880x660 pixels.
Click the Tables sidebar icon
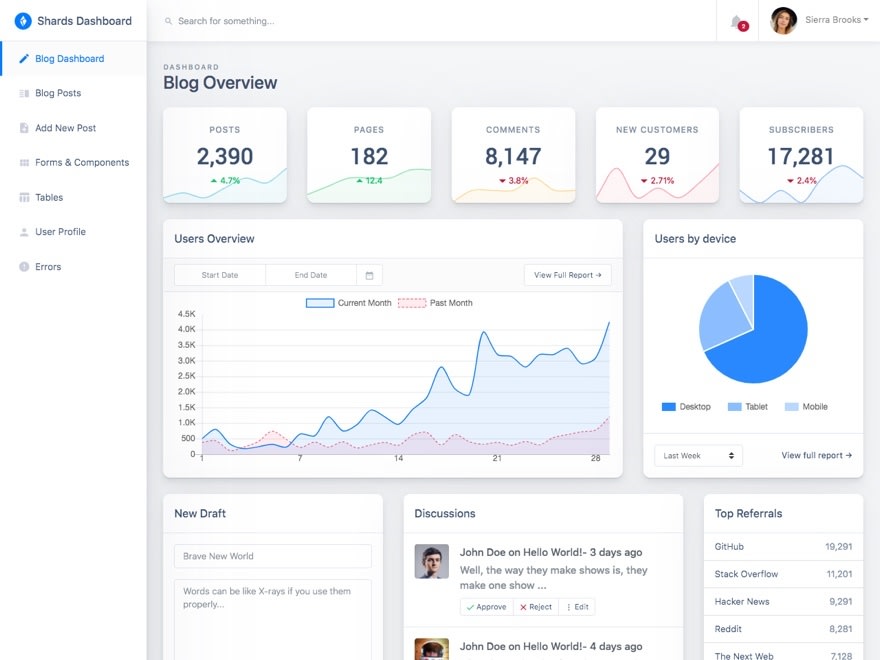24,197
